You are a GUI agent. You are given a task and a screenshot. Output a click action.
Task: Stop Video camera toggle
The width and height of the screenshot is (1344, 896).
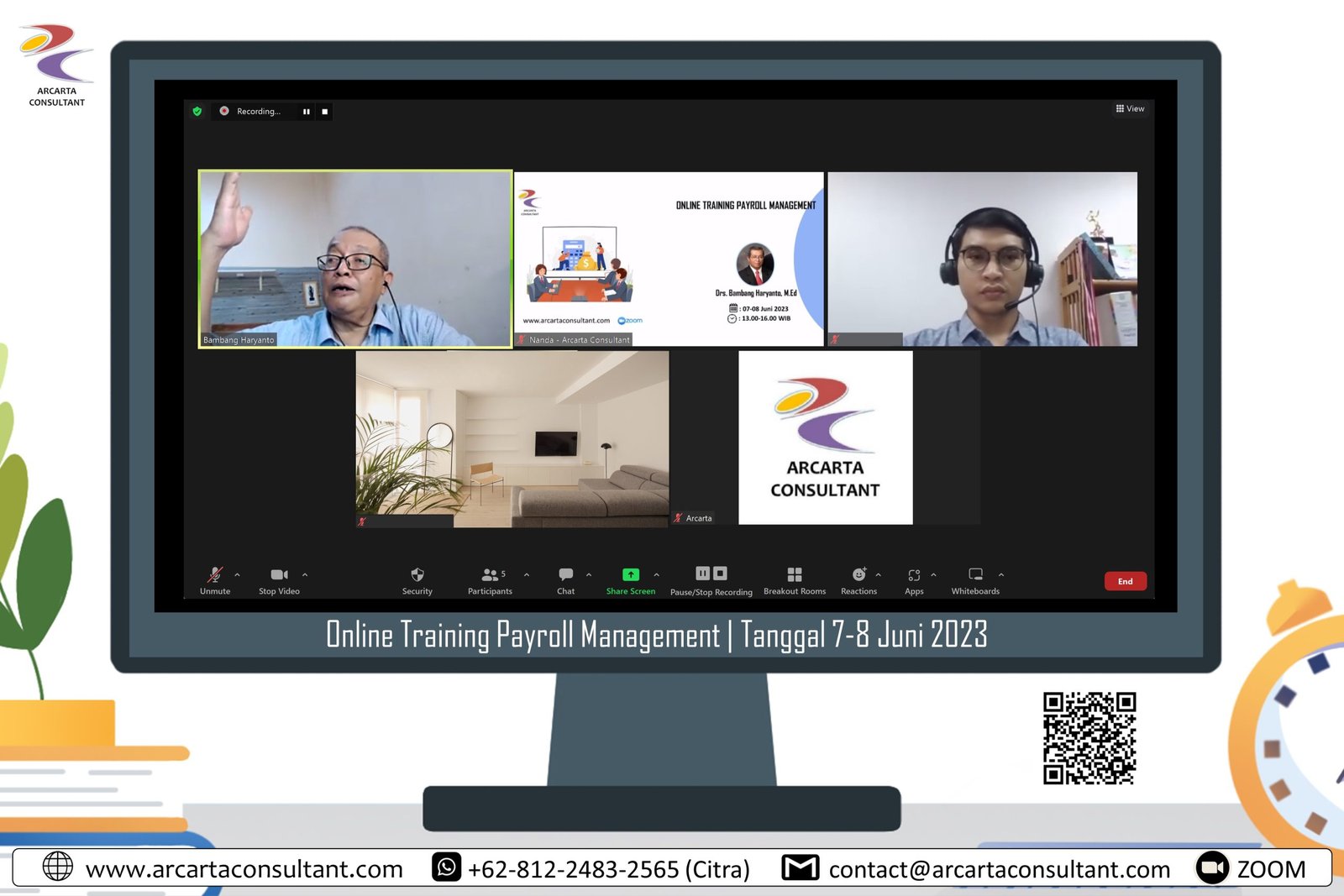coord(279,575)
